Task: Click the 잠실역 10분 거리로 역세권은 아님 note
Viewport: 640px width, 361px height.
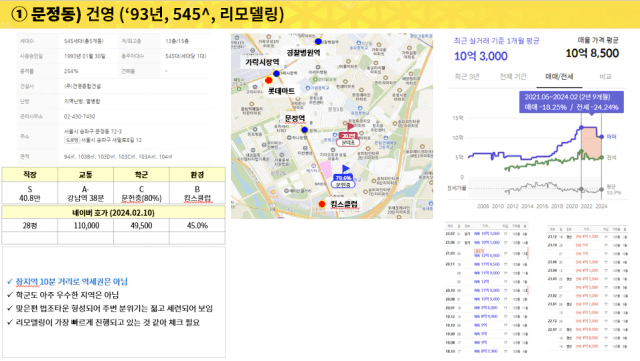Action: tap(71, 281)
